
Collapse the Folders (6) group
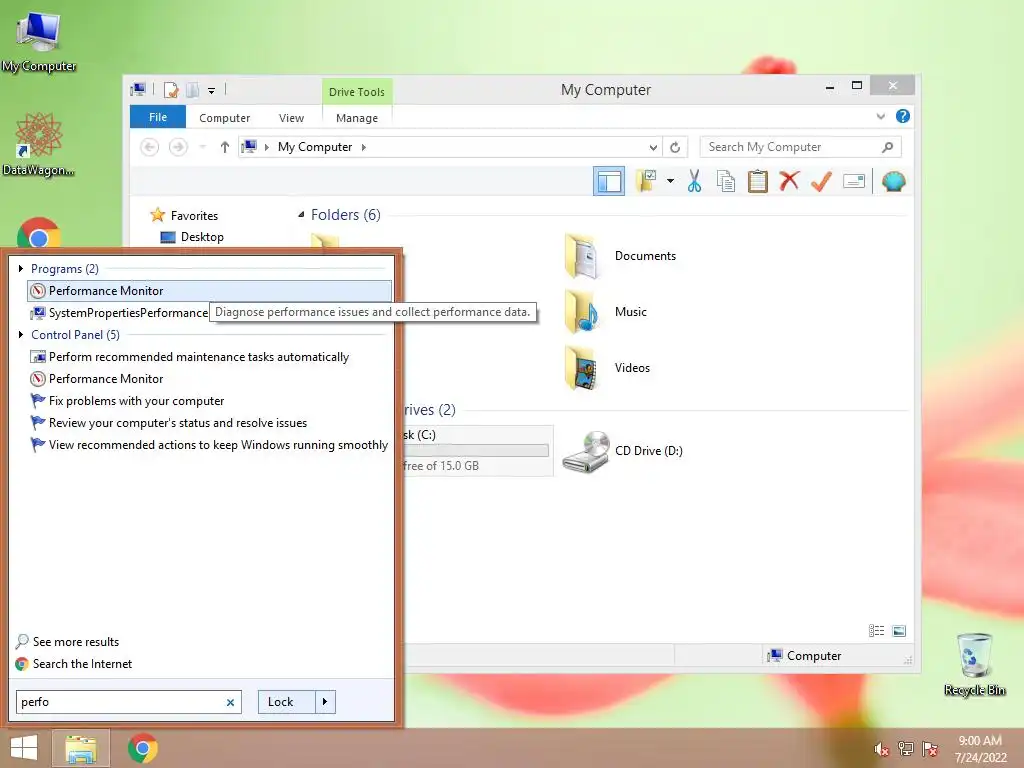click(301, 214)
